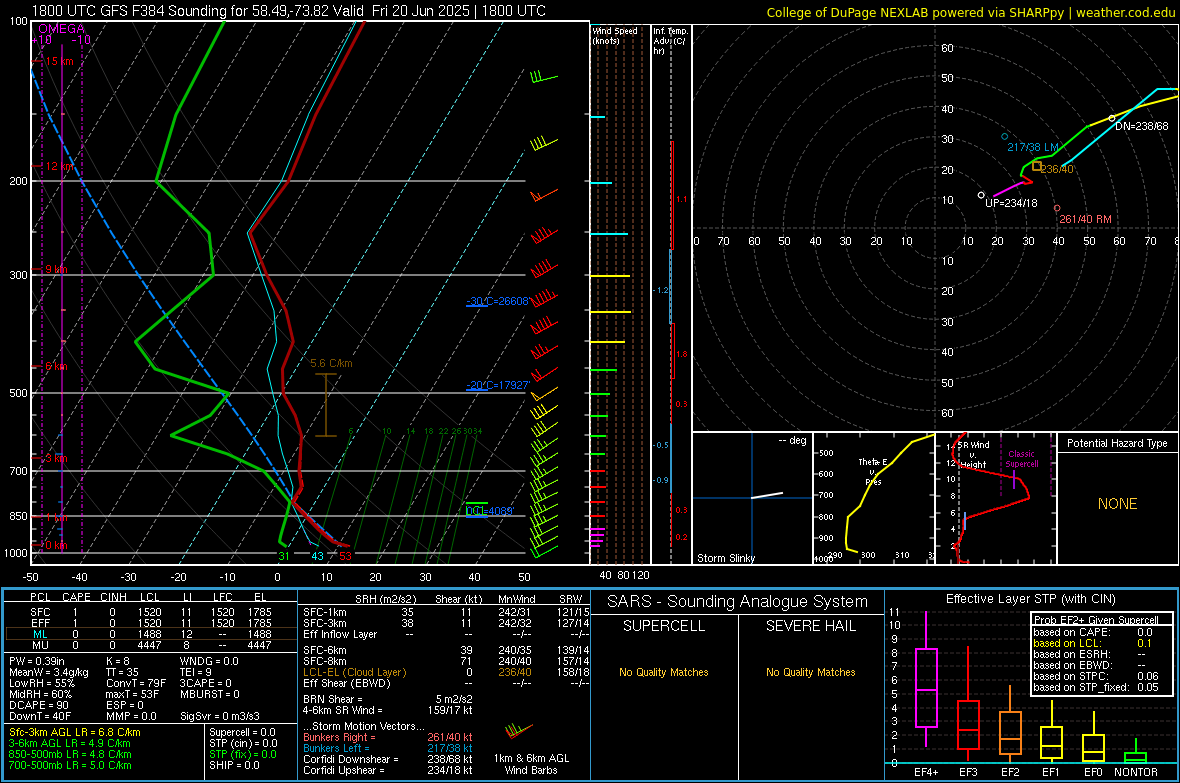Image resolution: width=1180 pixels, height=783 pixels.
Task: Click the PW = 0.39in value
Action: (x=37, y=662)
